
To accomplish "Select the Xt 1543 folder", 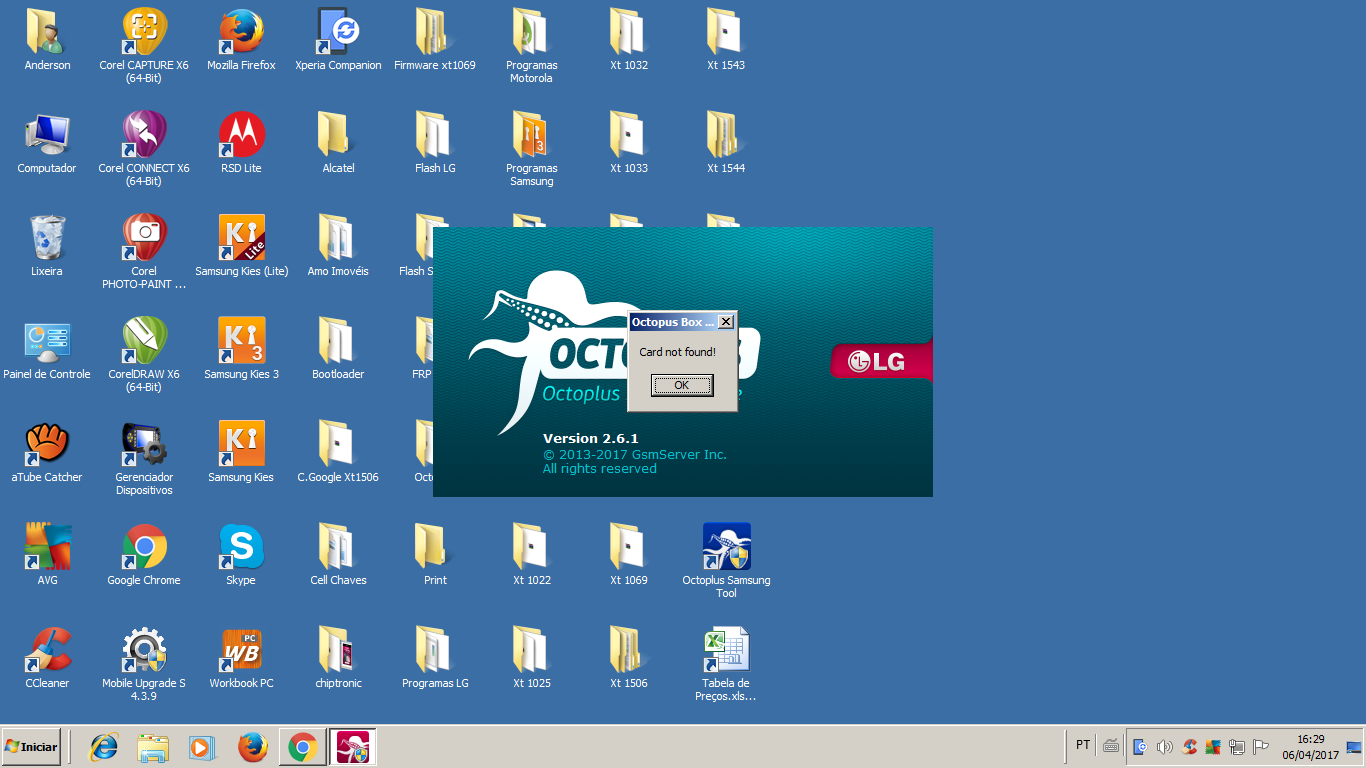I will (726, 40).
